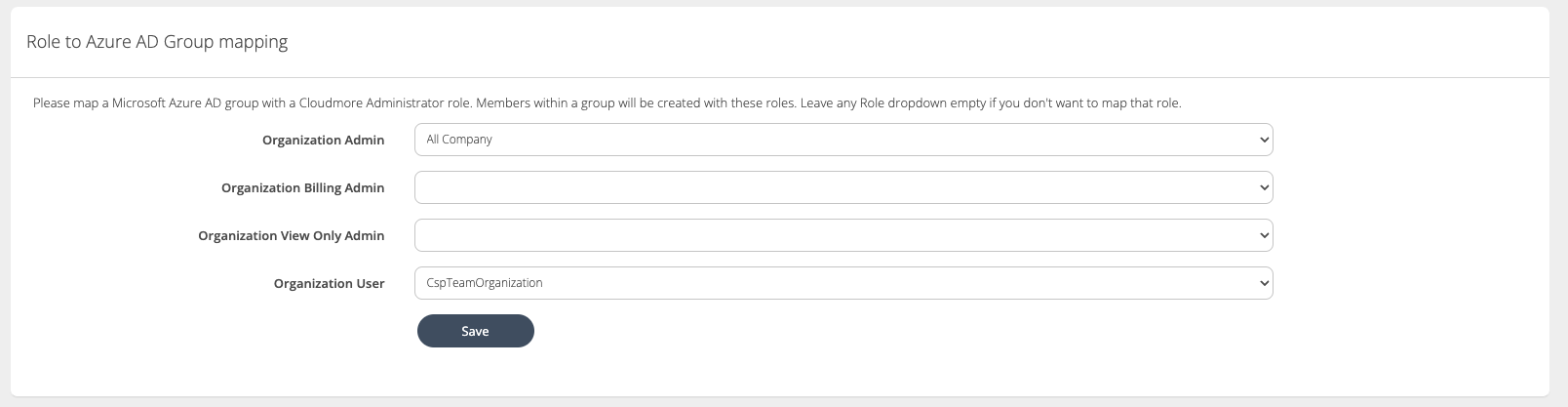
Task: Click the Organization User dropdown chevron arrow
Action: (x=1264, y=283)
